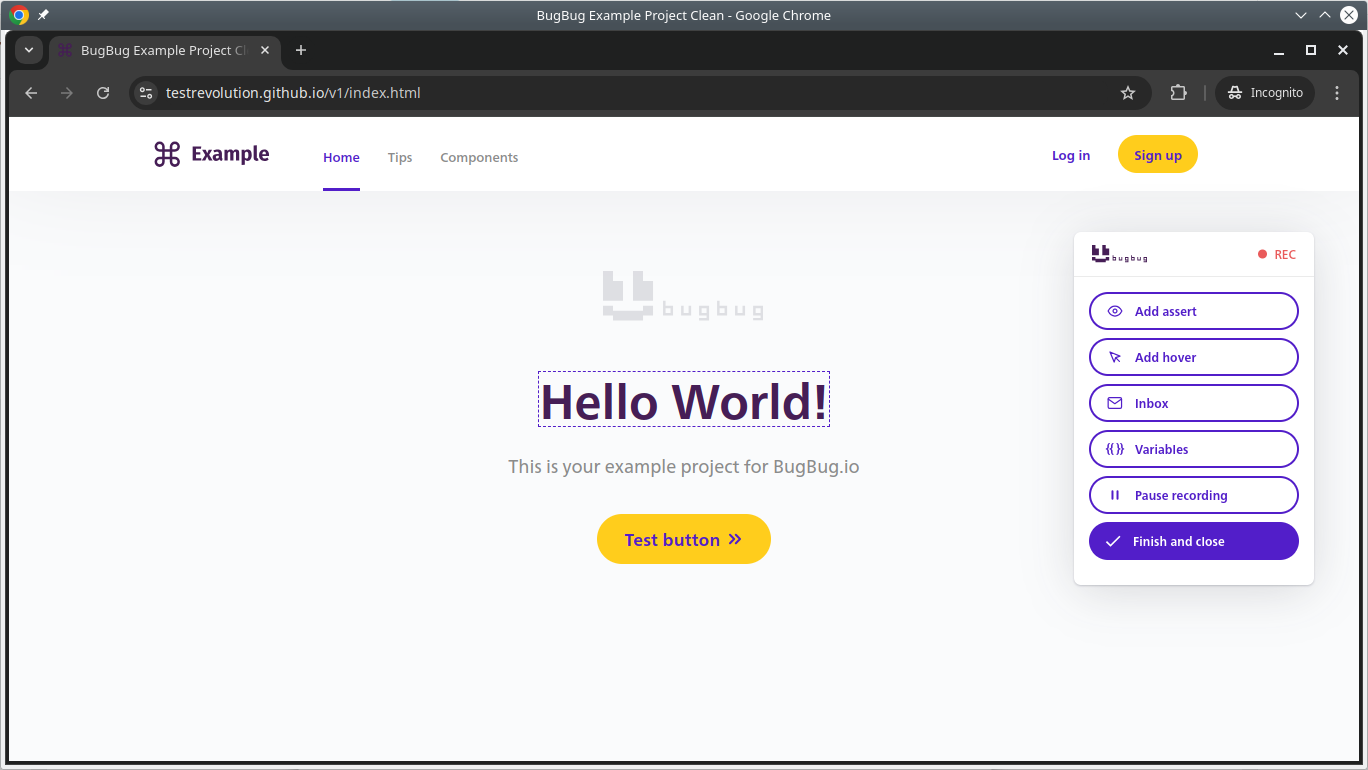The height and width of the screenshot is (770, 1368).
Task: Open Chrome three-dot menu
Action: pyautogui.click(x=1337, y=93)
